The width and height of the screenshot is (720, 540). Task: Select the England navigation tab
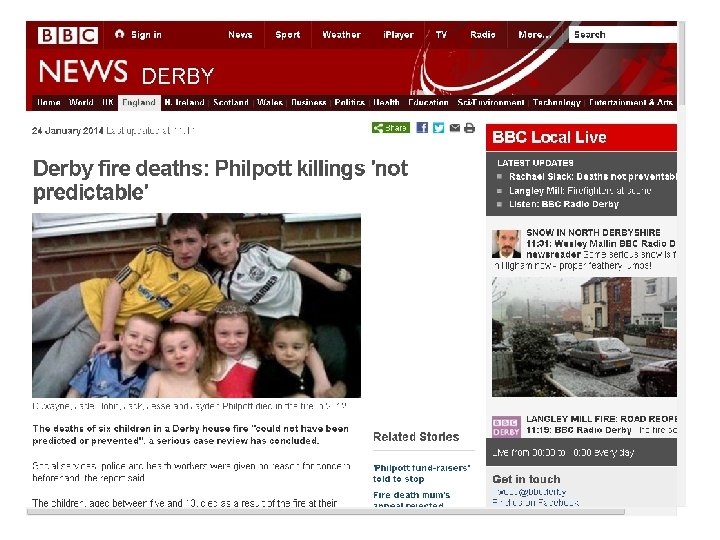pos(139,102)
